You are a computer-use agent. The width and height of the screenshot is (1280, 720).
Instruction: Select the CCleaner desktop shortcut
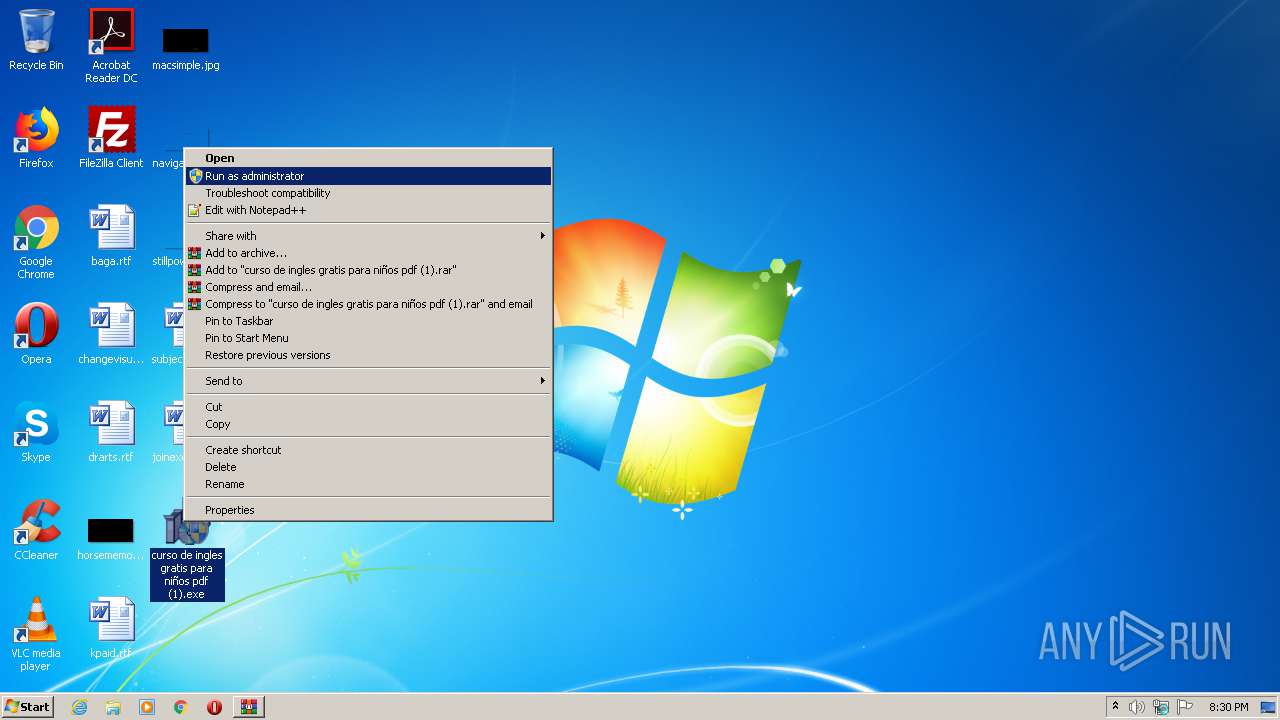36,530
